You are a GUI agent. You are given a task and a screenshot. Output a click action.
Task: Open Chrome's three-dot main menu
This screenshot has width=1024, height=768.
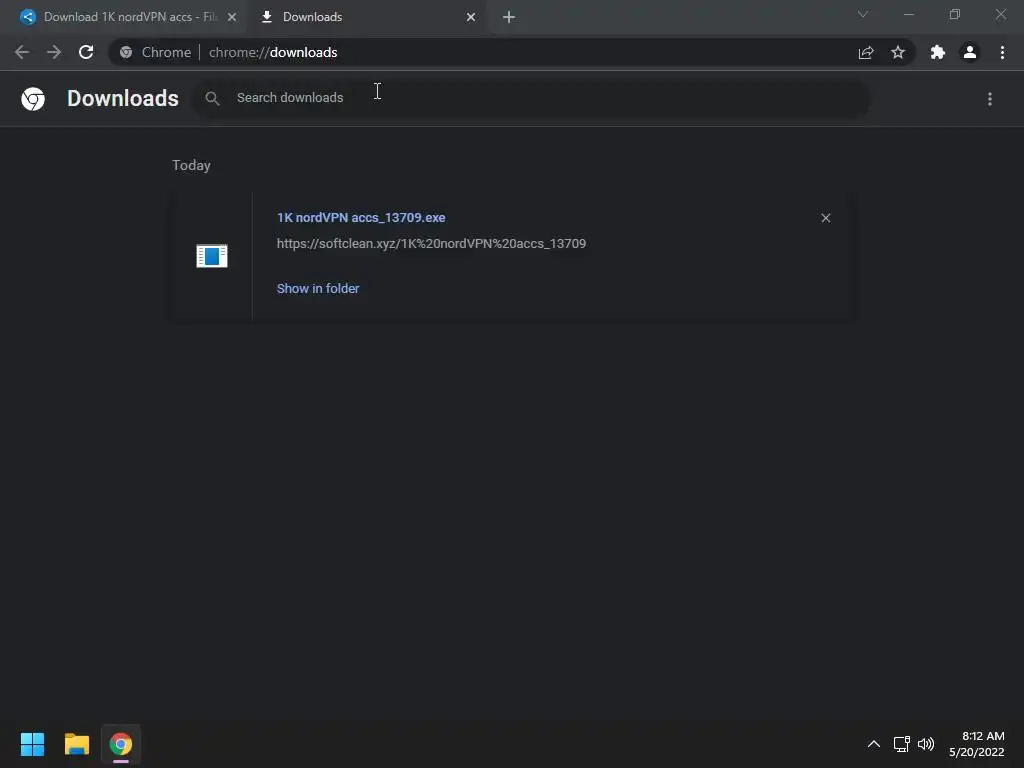click(x=1002, y=52)
